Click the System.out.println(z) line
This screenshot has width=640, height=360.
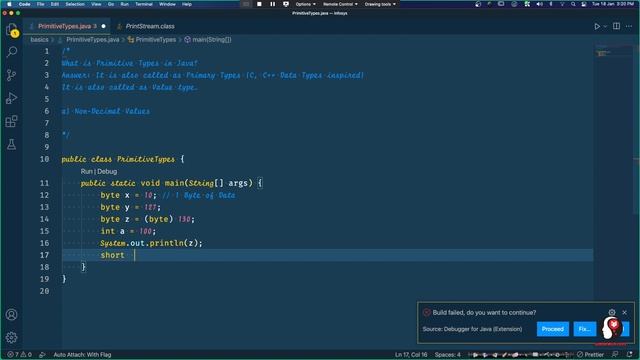[151, 243]
